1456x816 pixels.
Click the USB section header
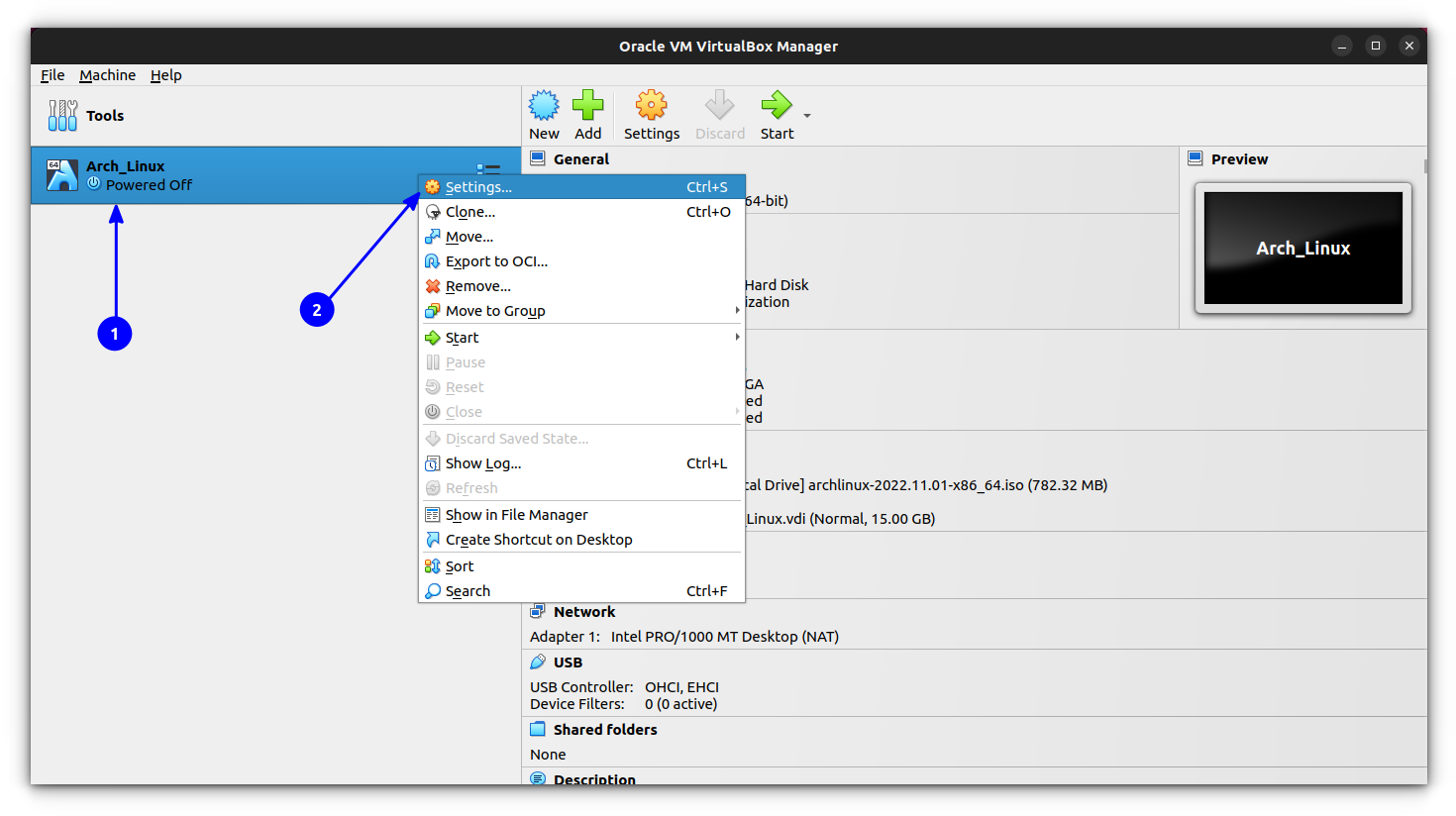tap(568, 663)
